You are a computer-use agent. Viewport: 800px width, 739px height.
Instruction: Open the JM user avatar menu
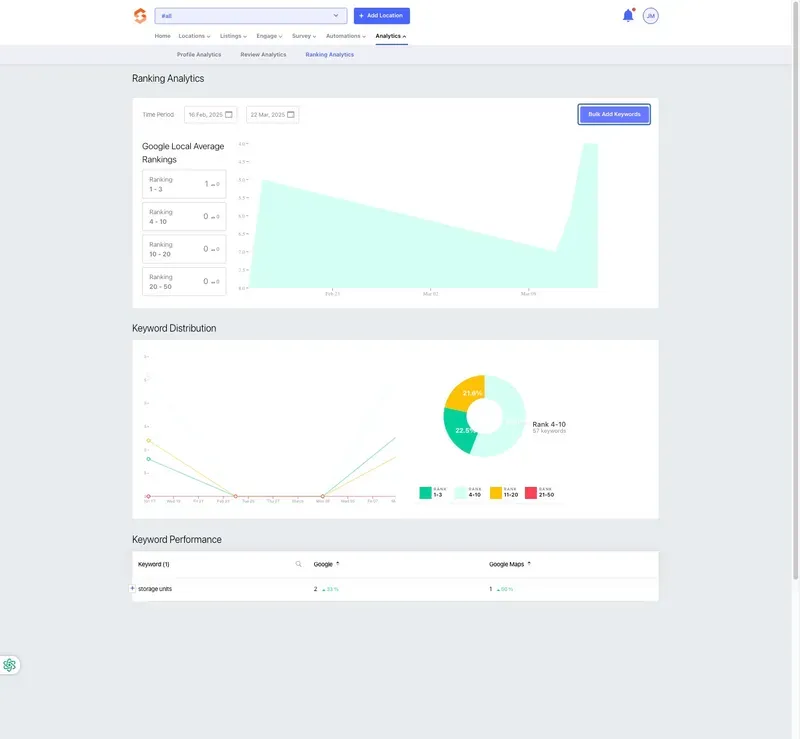coord(651,16)
